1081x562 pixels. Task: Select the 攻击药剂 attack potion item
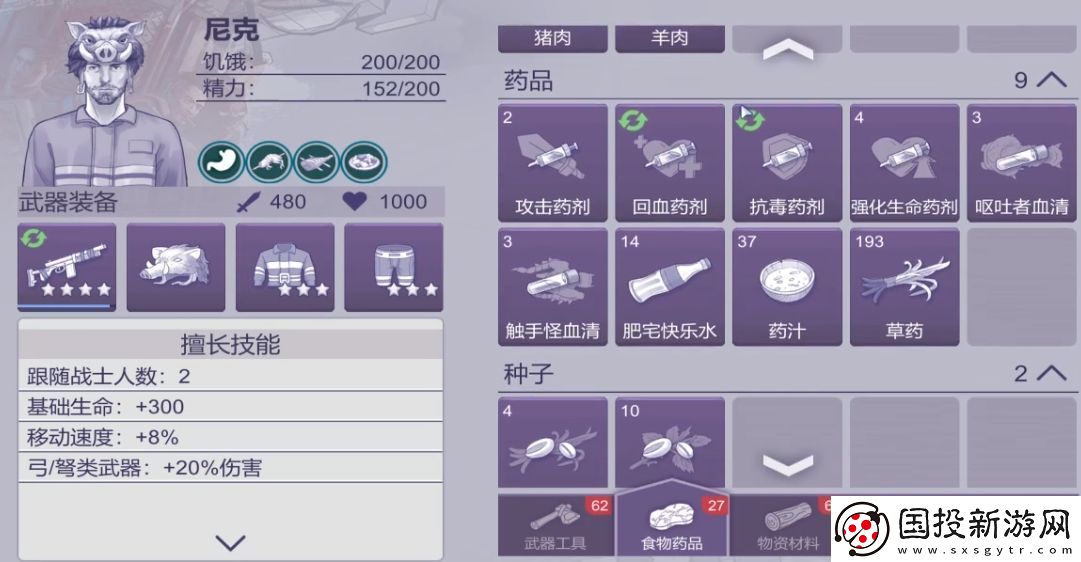point(552,163)
